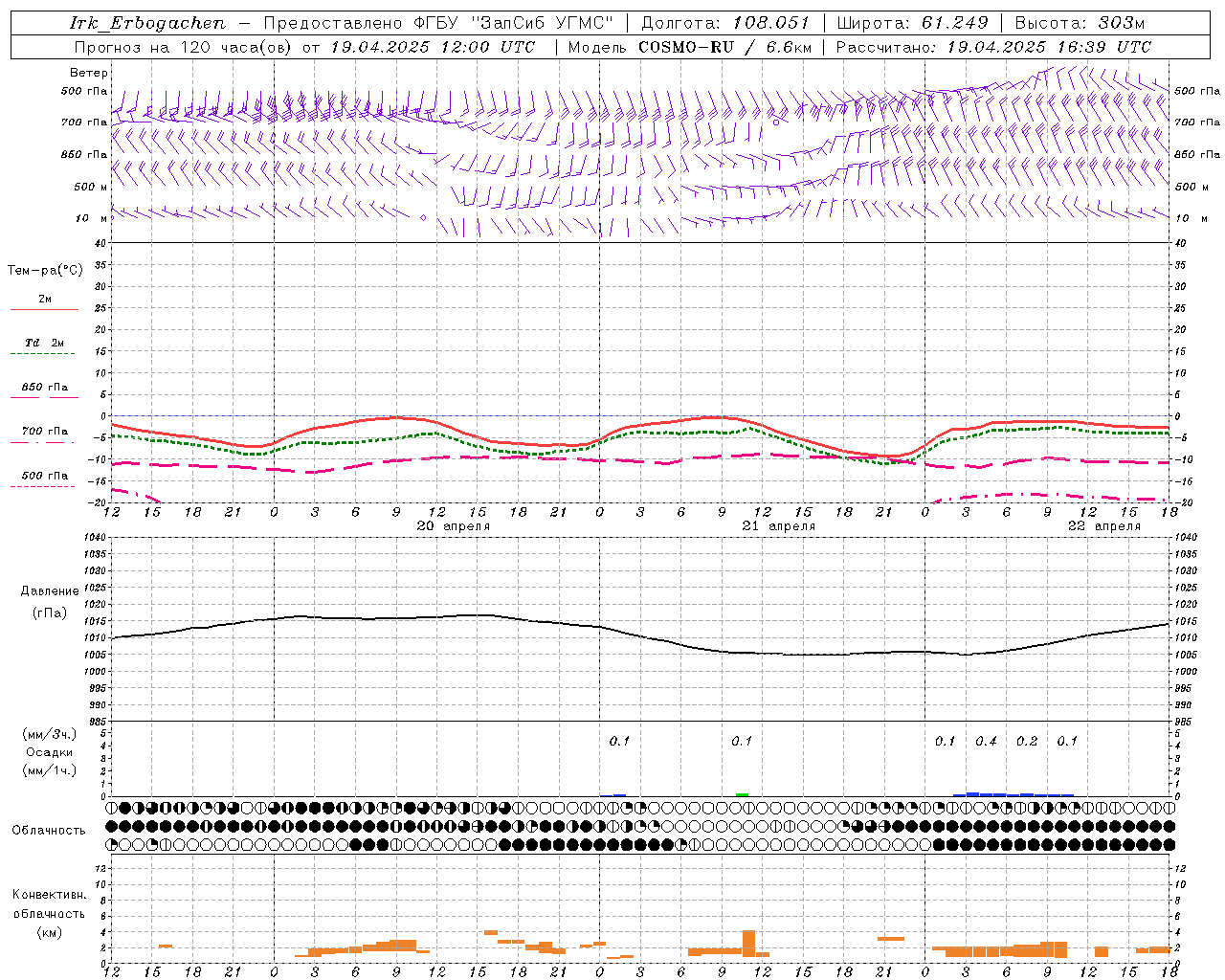Viewport: 1225px width, 980px height.
Task: Click the Прогноз на 120 часа(ов) text
Action: 182,47
